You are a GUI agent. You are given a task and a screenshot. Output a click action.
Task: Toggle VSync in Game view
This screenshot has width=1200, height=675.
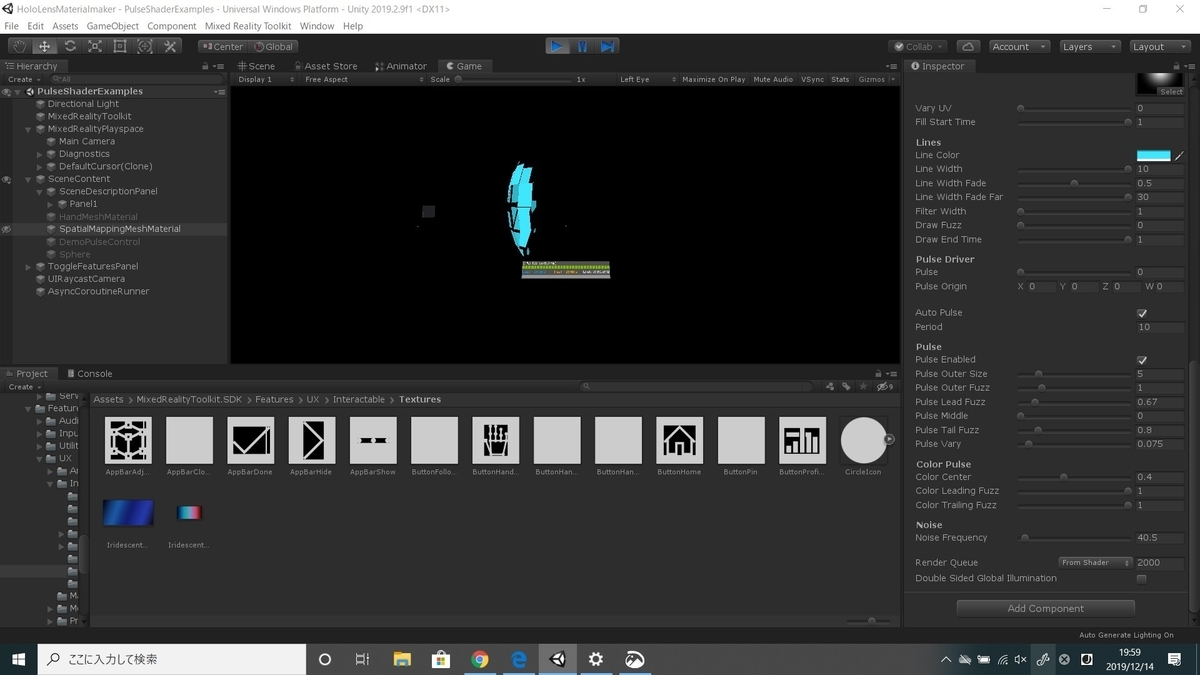[813, 79]
